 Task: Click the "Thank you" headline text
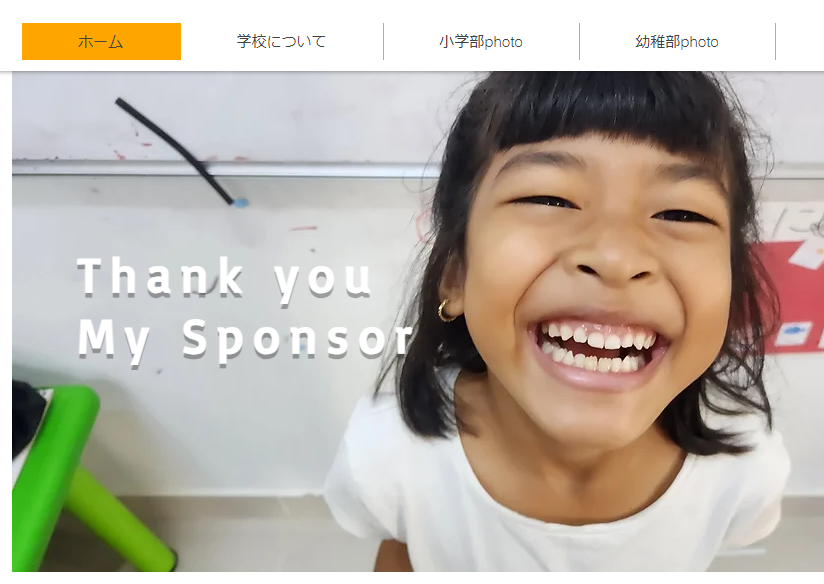point(225,278)
